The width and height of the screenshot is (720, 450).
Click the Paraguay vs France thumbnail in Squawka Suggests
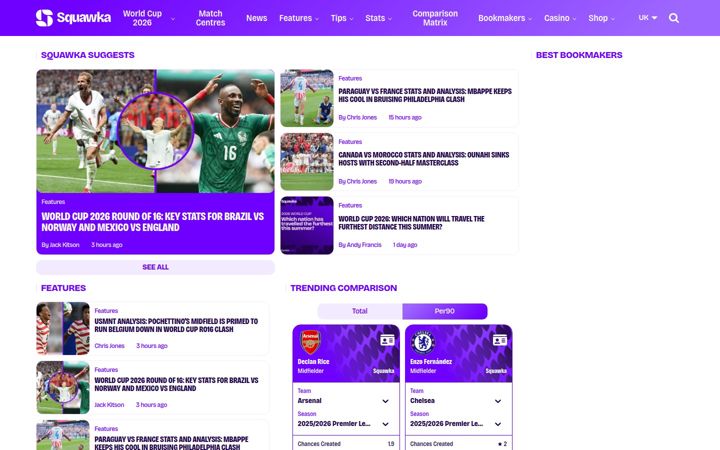point(307,98)
